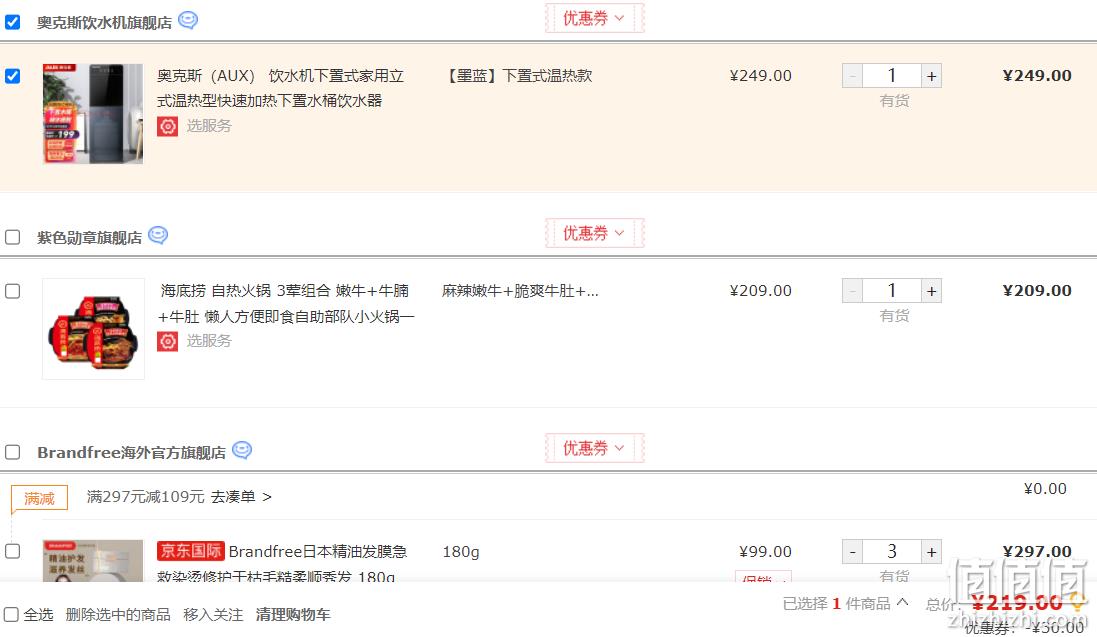
Task: Click 删除选中的商品 to delete selected items
Action: pyautogui.click(x=118, y=615)
